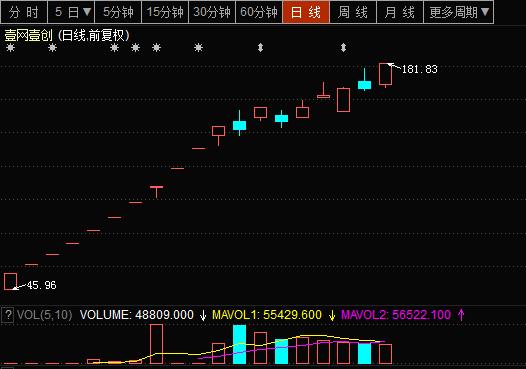
Task: Click the first star info marker
Action: (10, 48)
